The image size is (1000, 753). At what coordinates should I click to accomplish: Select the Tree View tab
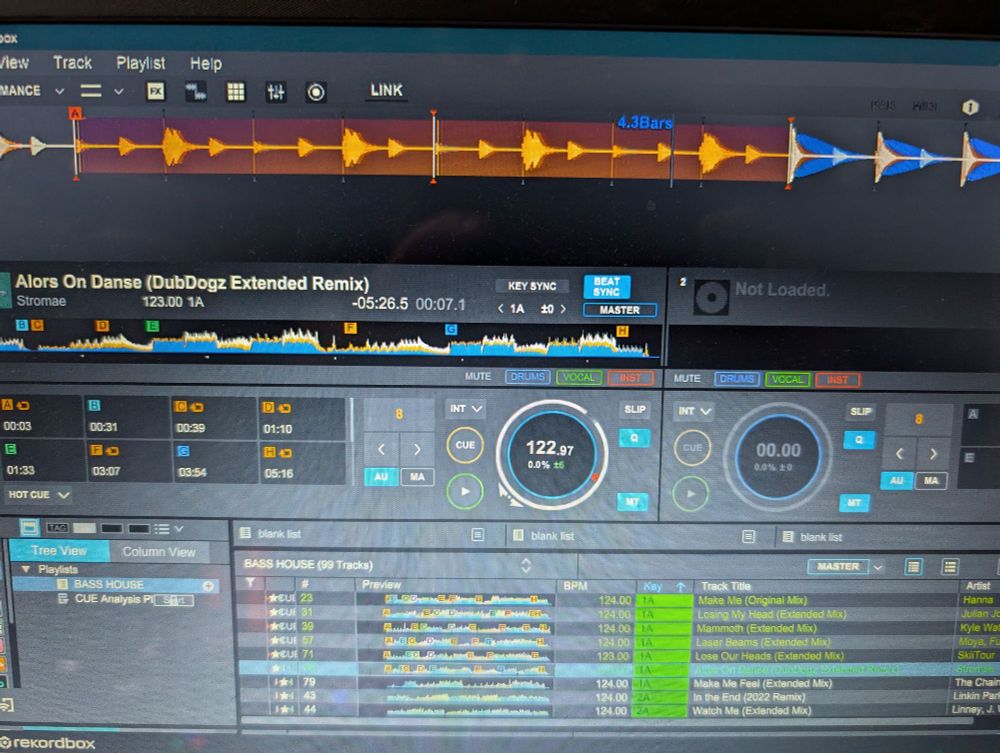59,550
